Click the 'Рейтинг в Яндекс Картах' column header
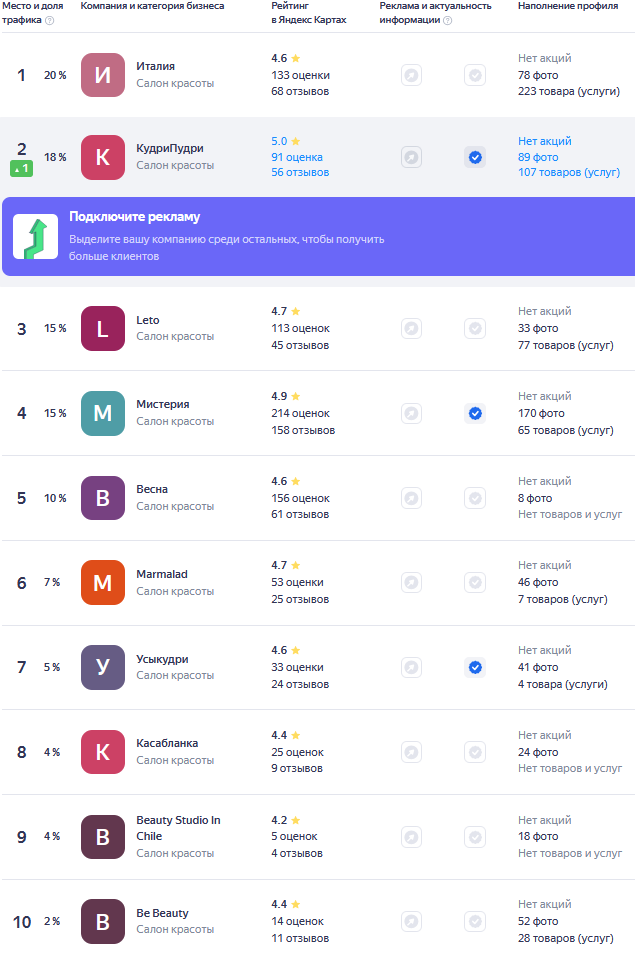The image size is (635, 960). coord(308,13)
